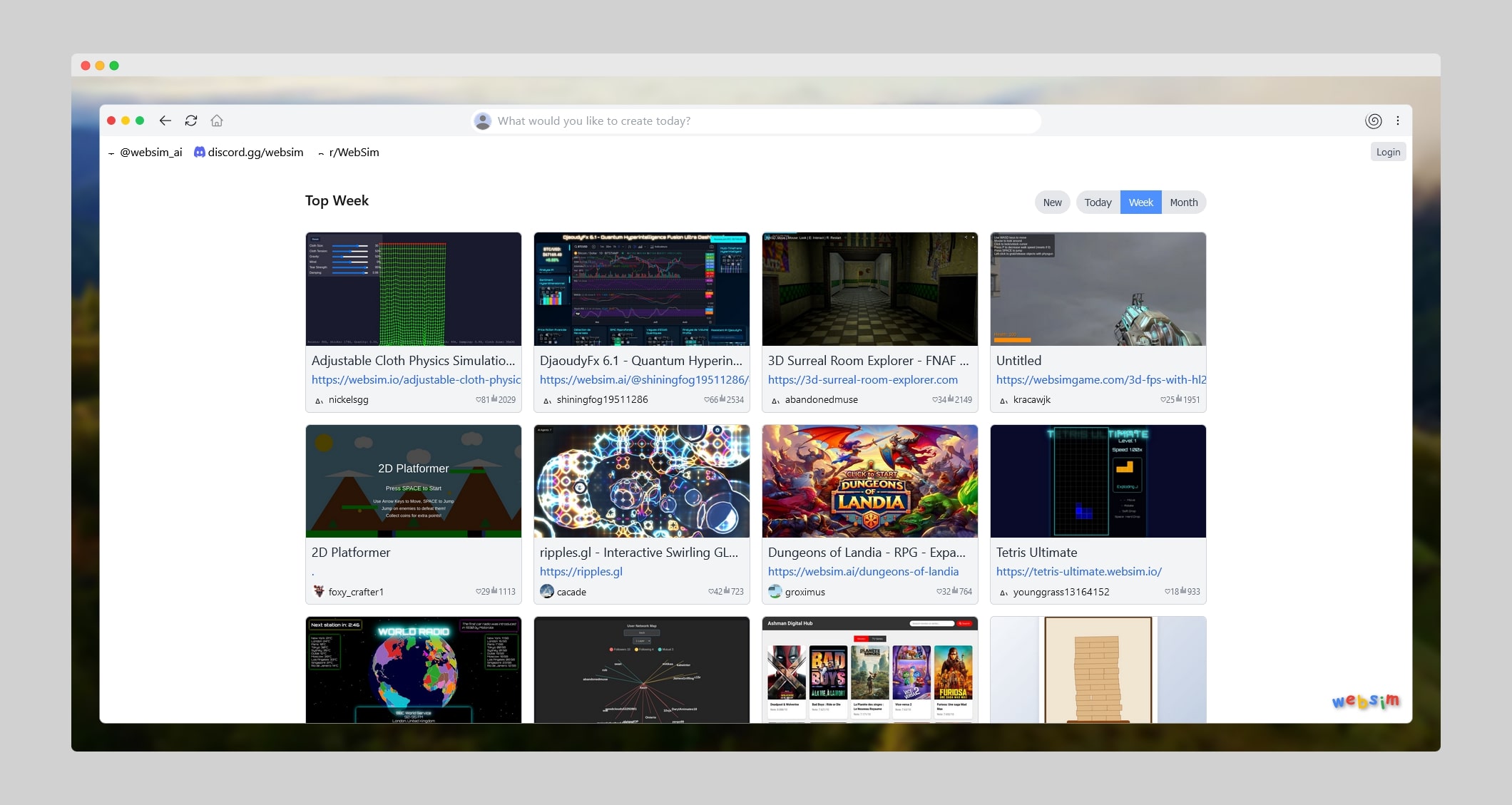Switch to the New tab
The width and height of the screenshot is (1512, 805).
click(x=1052, y=202)
